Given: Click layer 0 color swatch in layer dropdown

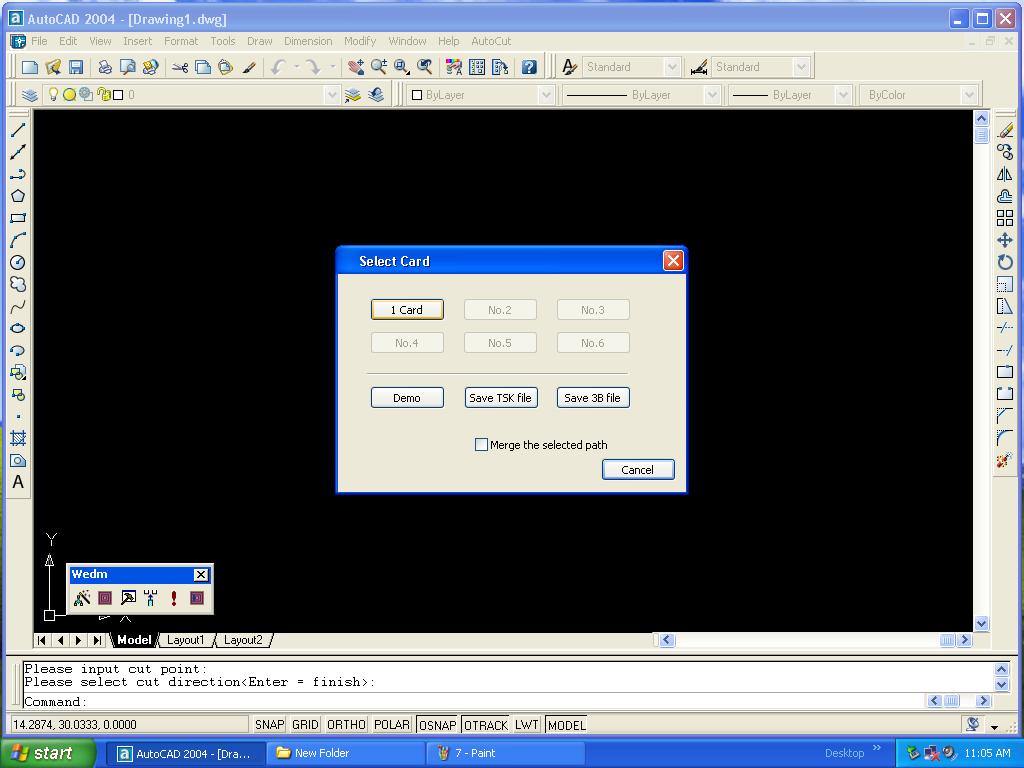Looking at the screenshot, I should coord(118,95).
